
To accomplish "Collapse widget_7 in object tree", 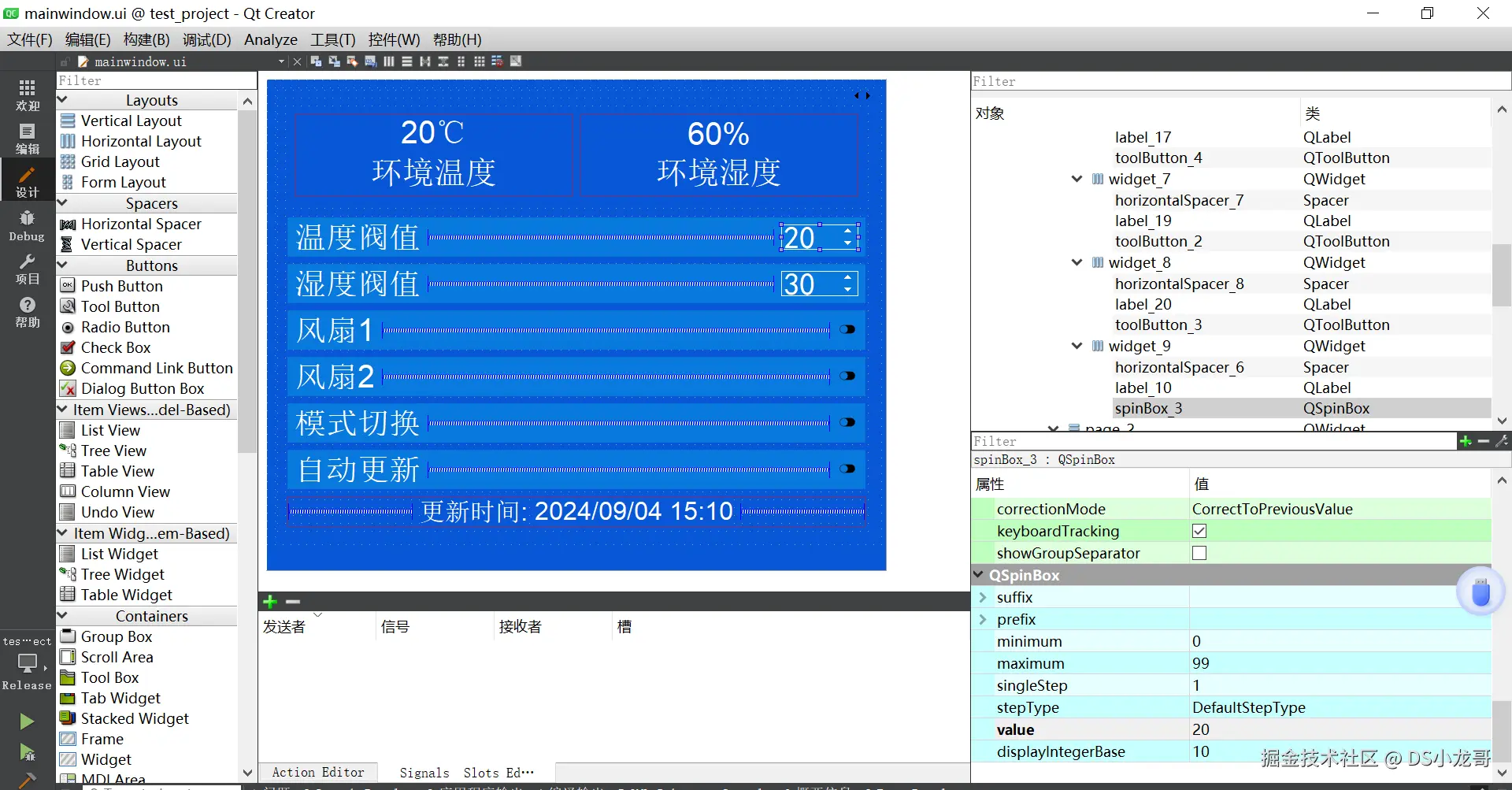I will (x=1077, y=179).
